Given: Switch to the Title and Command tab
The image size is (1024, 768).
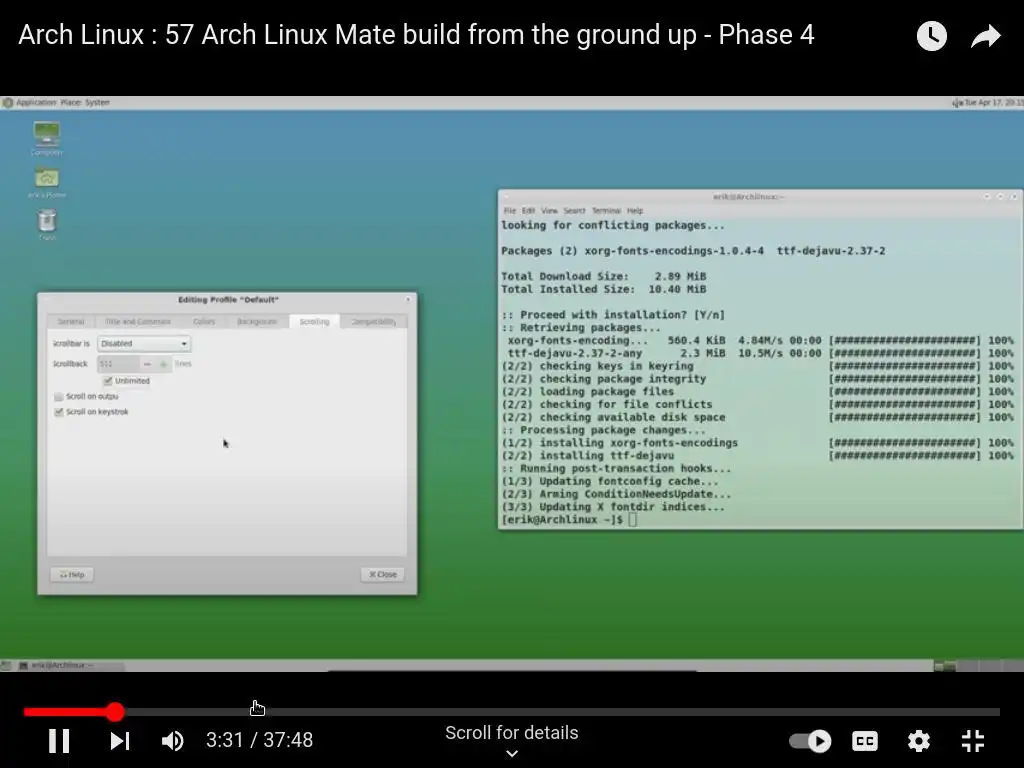Looking at the screenshot, I should 138,321.
